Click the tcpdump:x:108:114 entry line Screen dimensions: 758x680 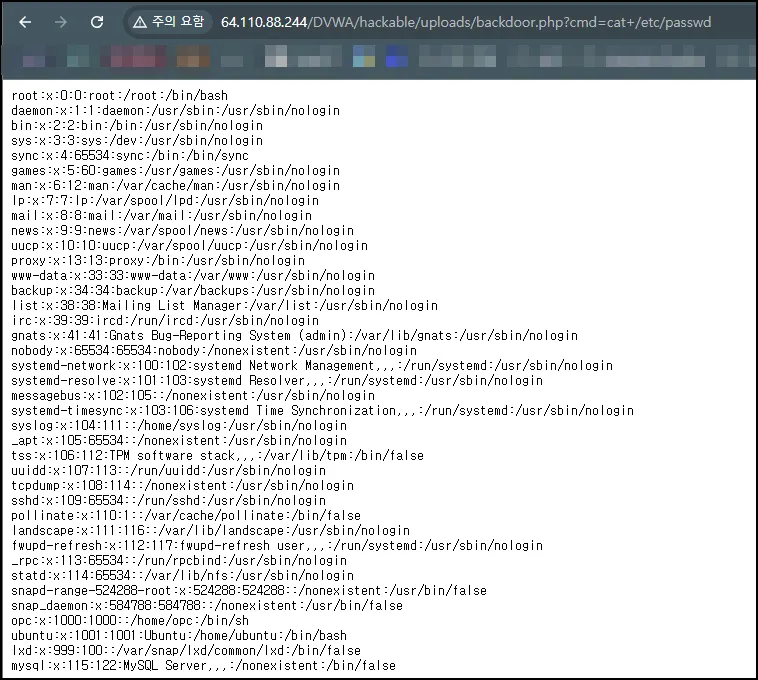(x=182, y=485)
